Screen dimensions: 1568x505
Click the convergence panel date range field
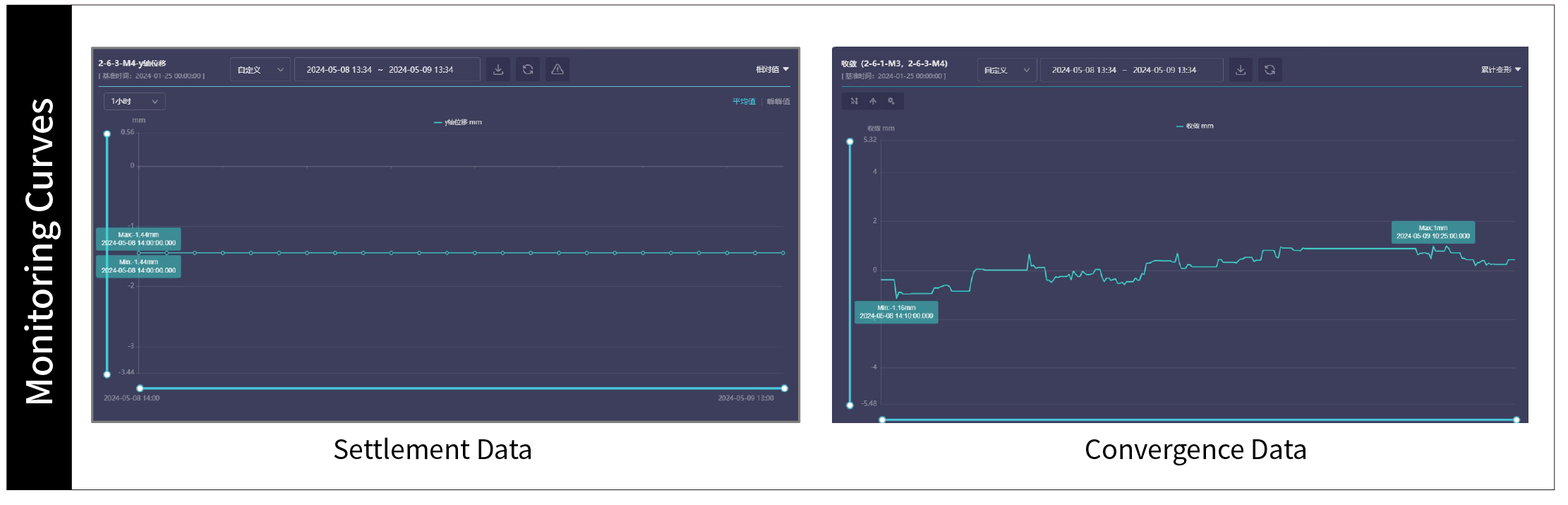tap(1131, 70)
